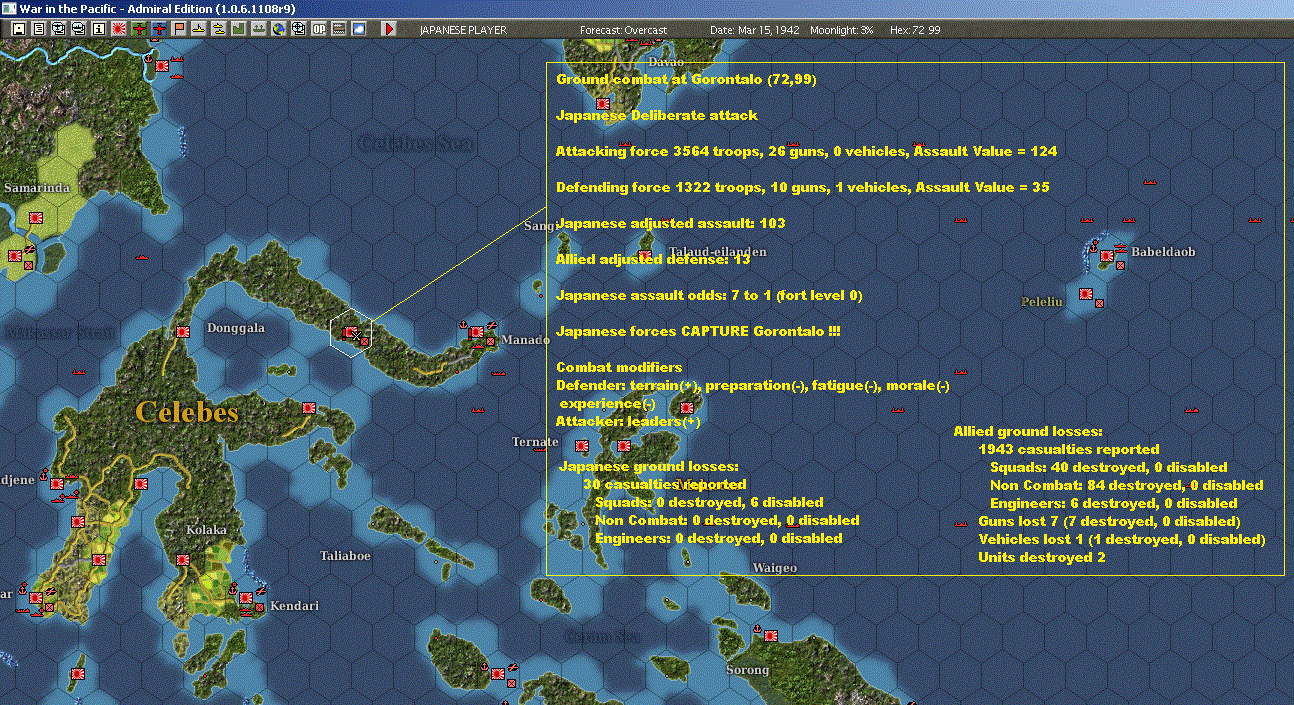Click the 'Waigeo' map label

pyautogui.click(x=775, y=567)
